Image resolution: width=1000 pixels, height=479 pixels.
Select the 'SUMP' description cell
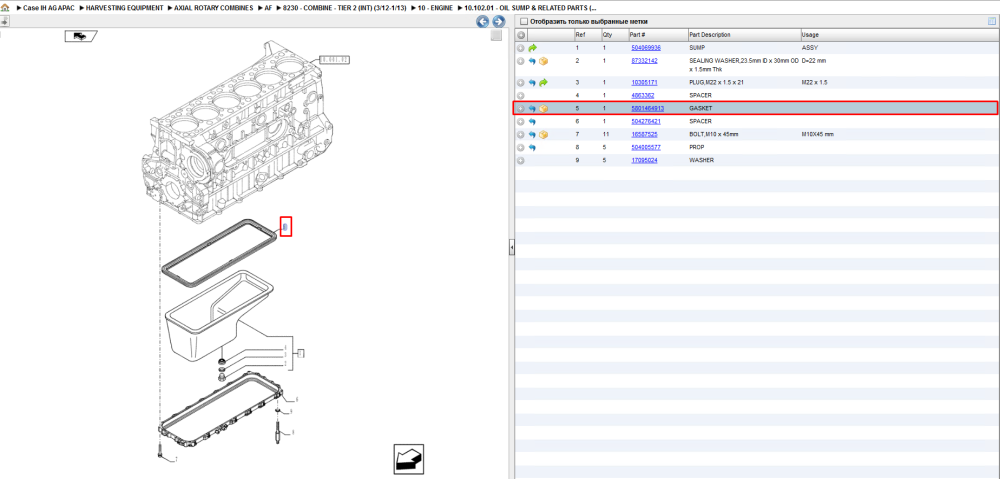[697, 48]
